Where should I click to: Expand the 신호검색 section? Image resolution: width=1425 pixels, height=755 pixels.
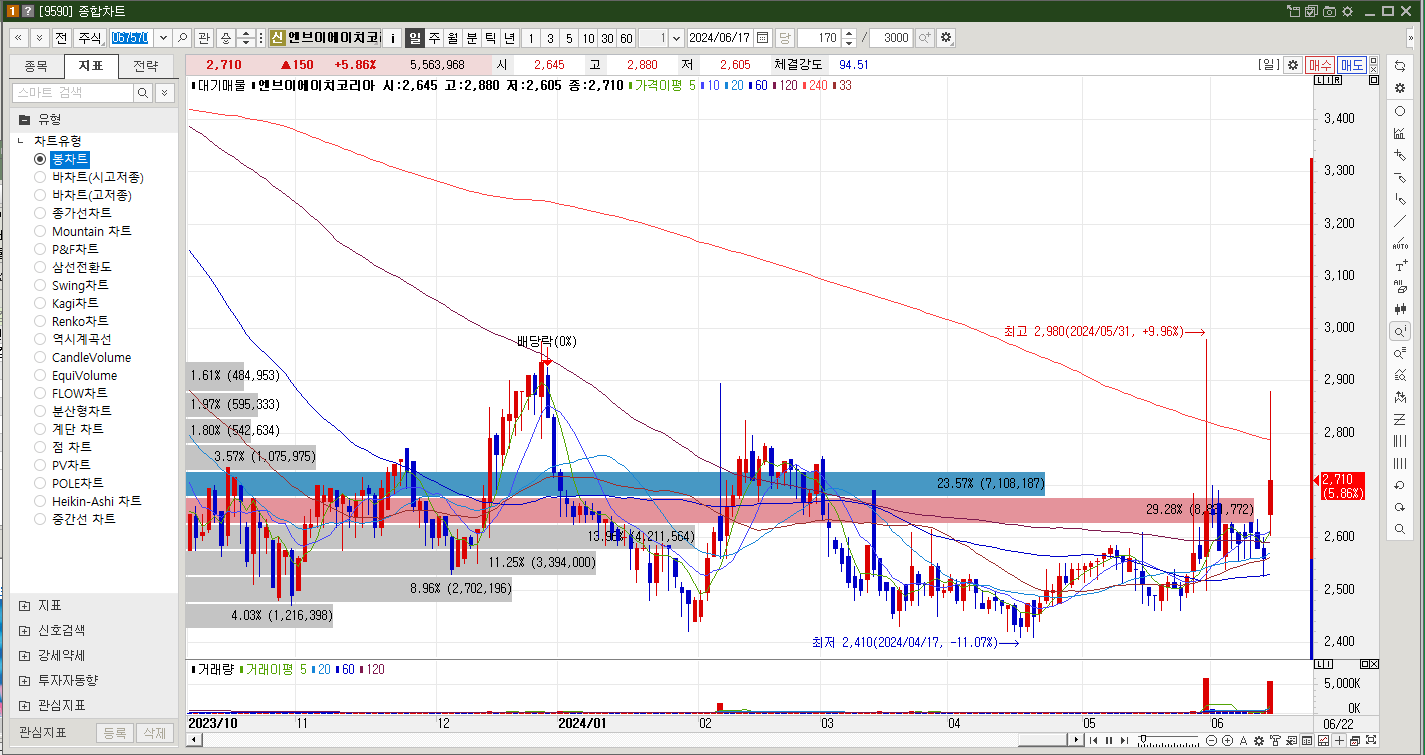point(24,631)
